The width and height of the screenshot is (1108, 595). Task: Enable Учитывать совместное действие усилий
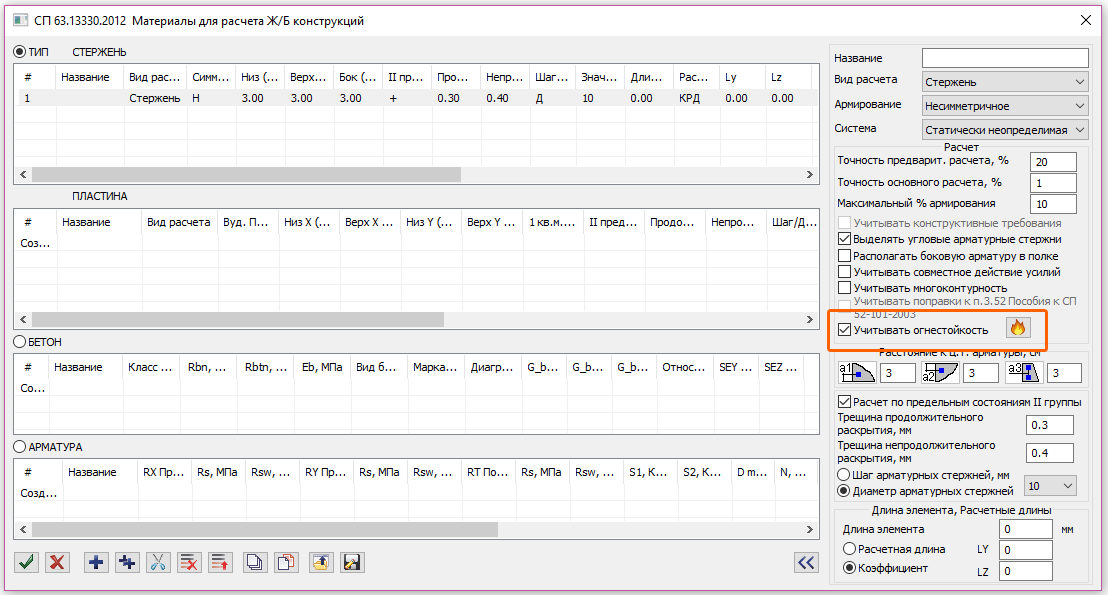pyautogui.click(x=845, y=272)
